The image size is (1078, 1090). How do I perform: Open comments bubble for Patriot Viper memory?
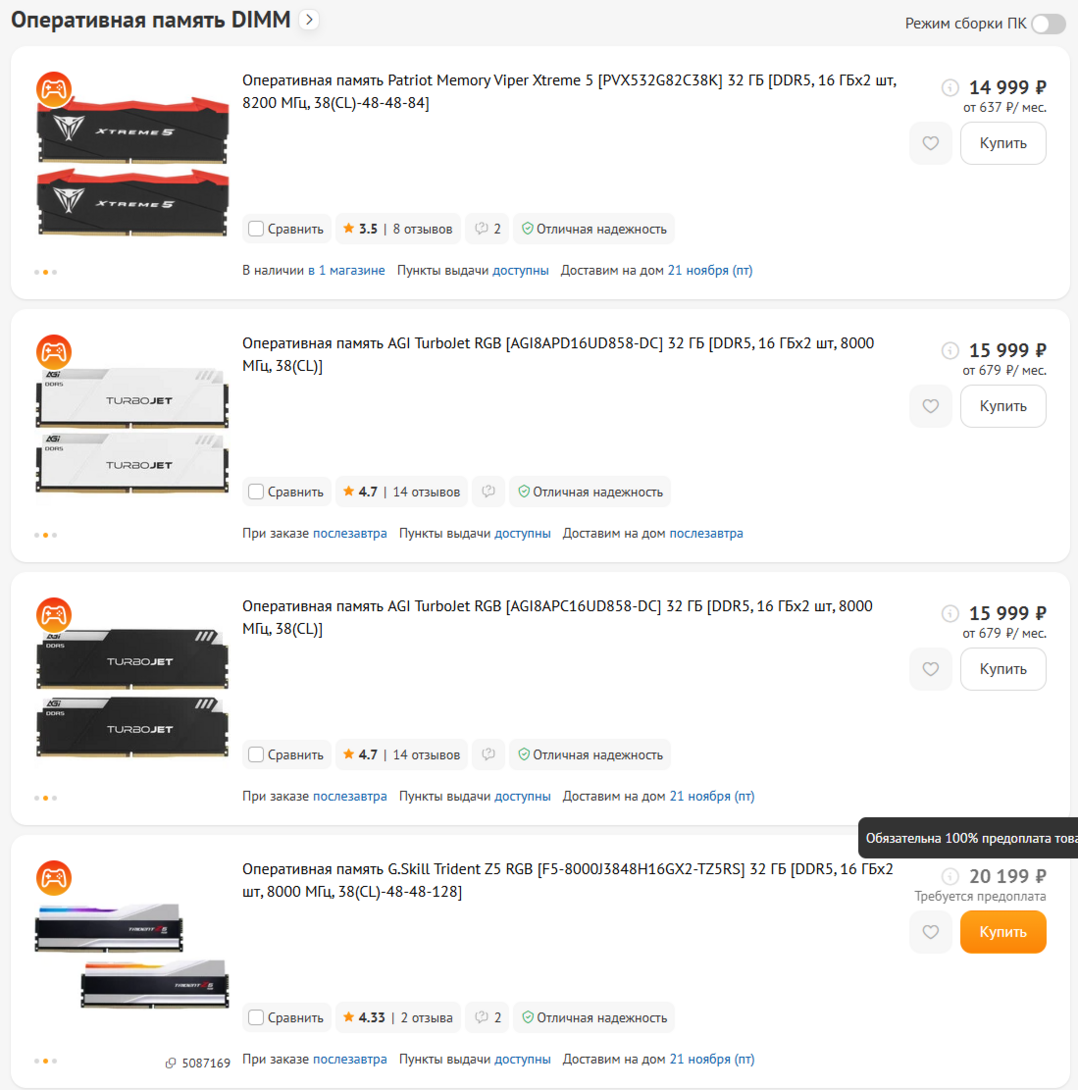click(x=487, y=229)
